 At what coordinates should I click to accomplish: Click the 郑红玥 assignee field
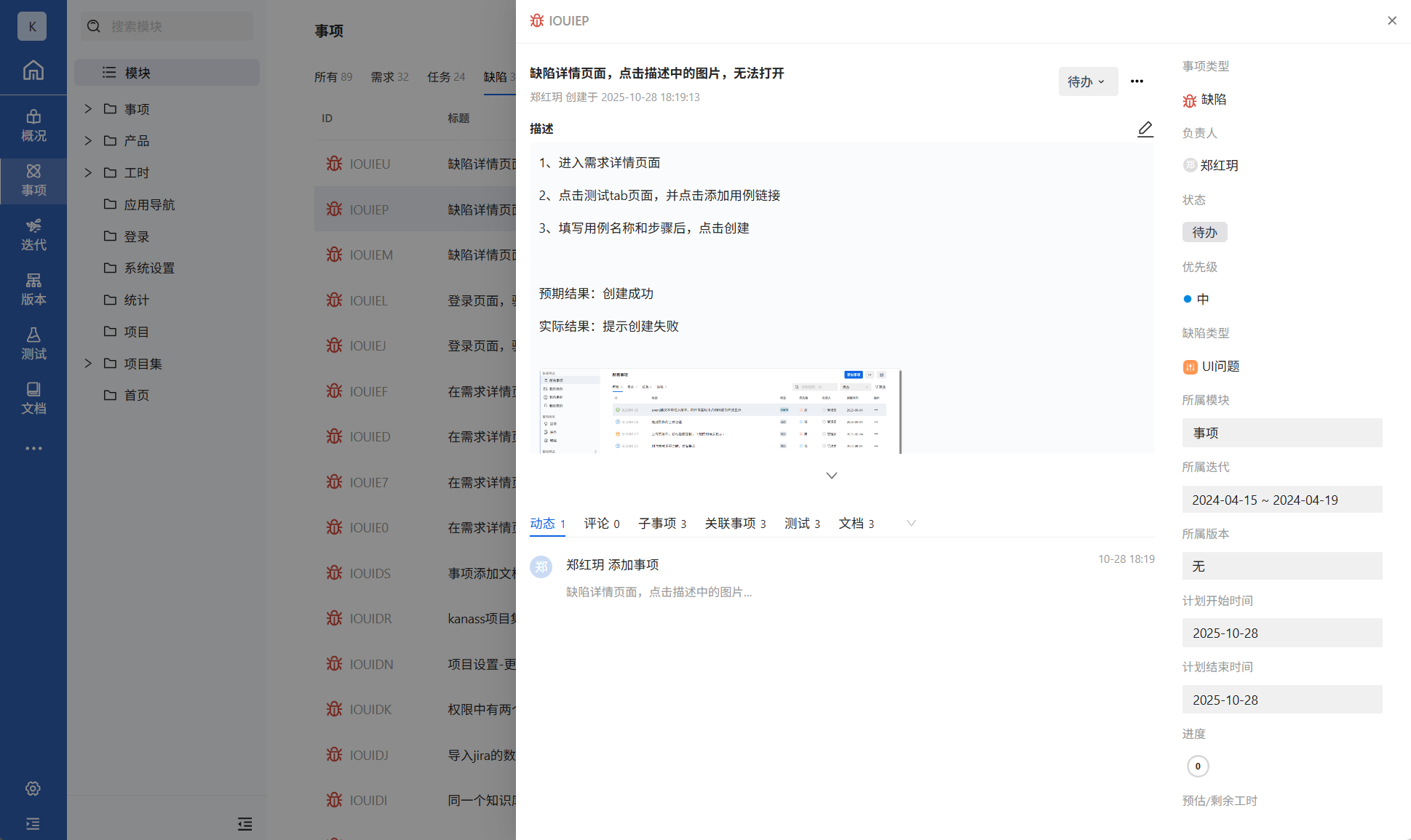pyautogui.click(x=1218, y=166)
